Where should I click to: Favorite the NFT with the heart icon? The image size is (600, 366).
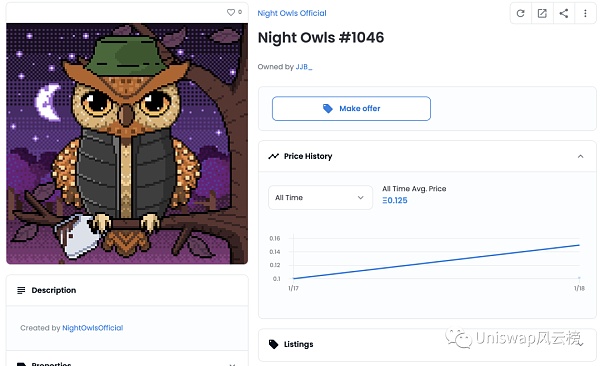(231, 12)
